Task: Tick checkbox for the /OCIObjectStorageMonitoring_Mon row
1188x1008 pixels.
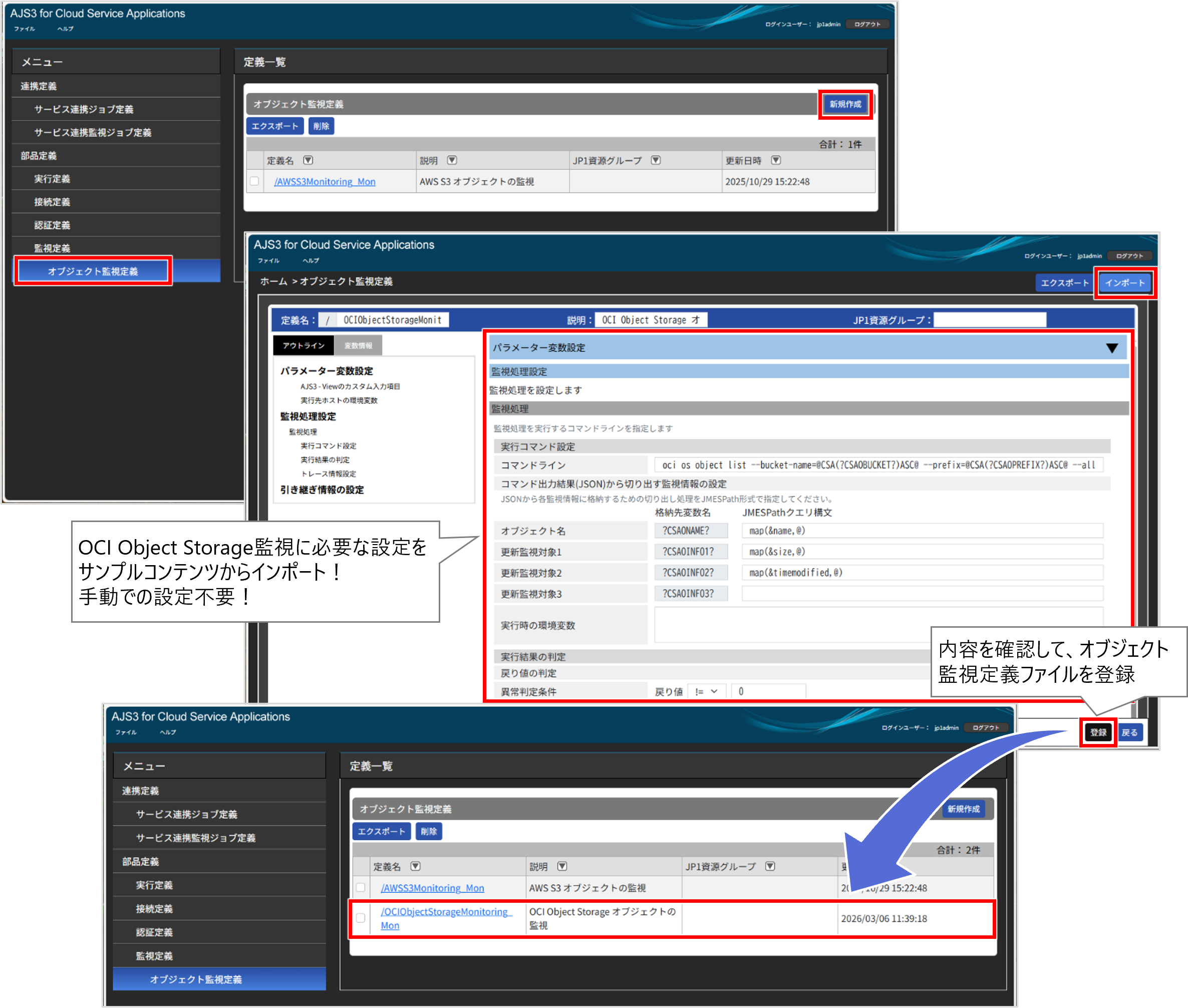Action: coord(361,918)
